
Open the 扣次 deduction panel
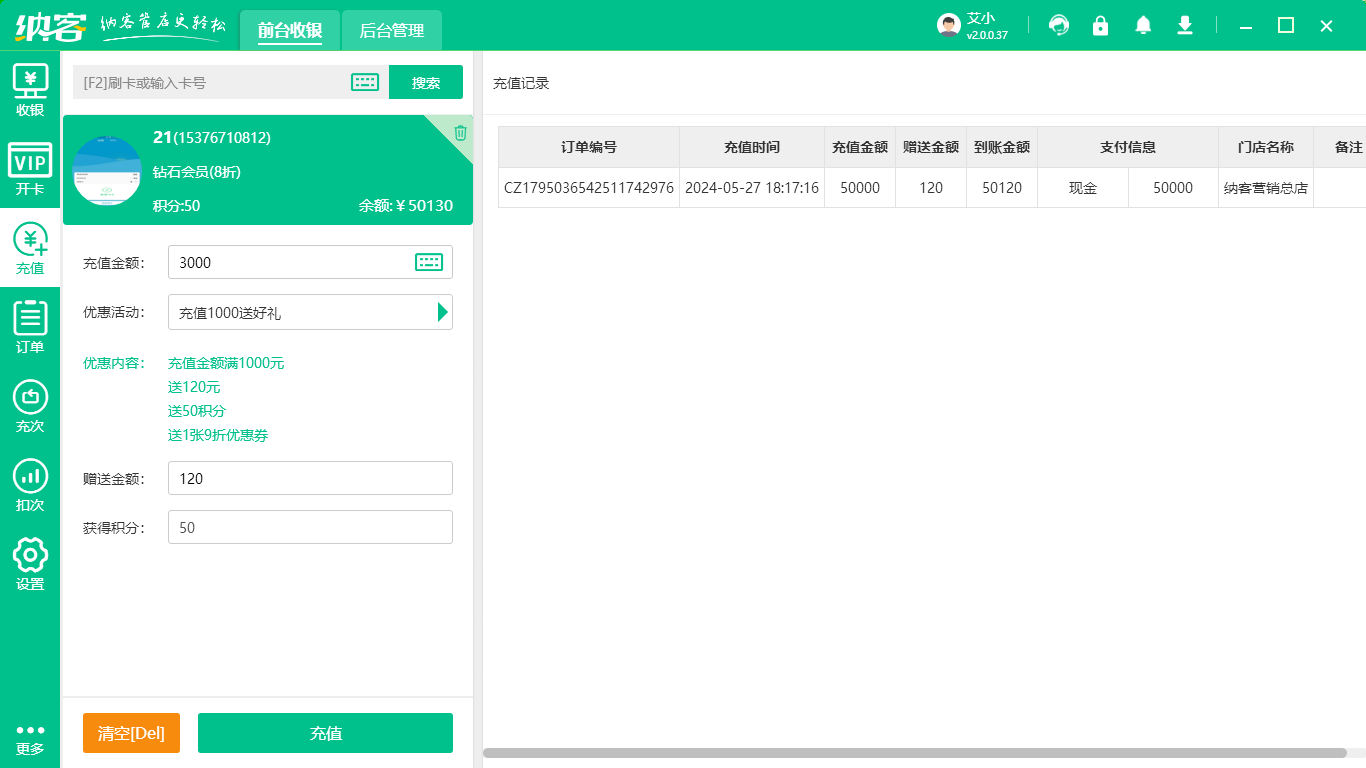tap(30, 487)
